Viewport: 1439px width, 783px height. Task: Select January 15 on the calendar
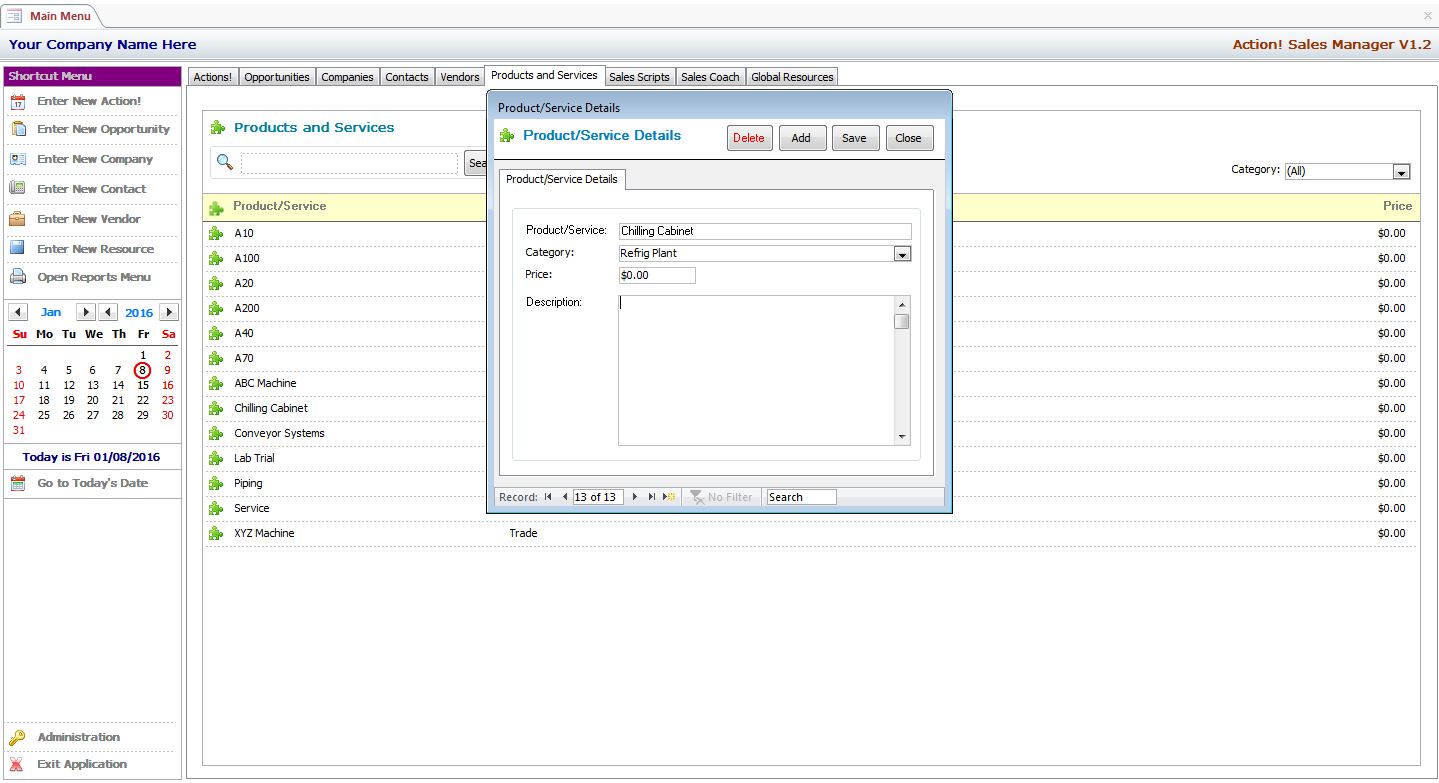143,385
